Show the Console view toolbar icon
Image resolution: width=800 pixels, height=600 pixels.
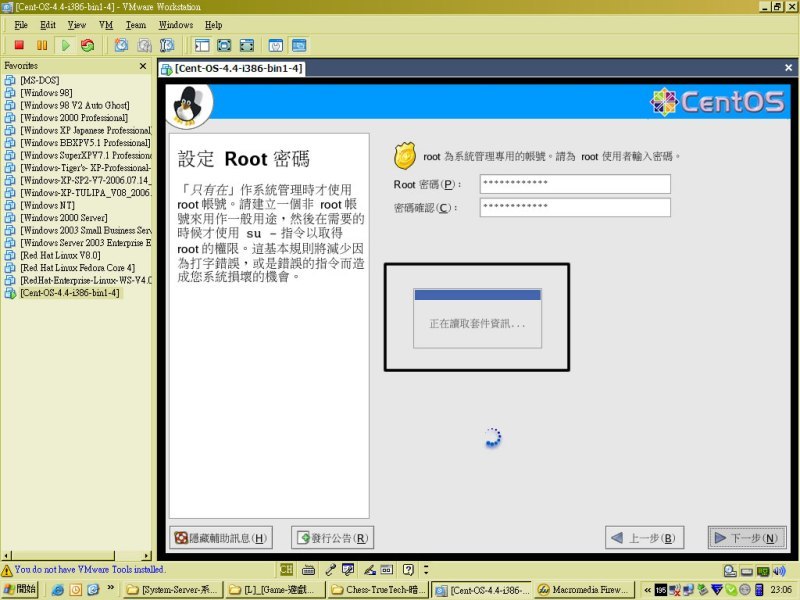[299, 45]
